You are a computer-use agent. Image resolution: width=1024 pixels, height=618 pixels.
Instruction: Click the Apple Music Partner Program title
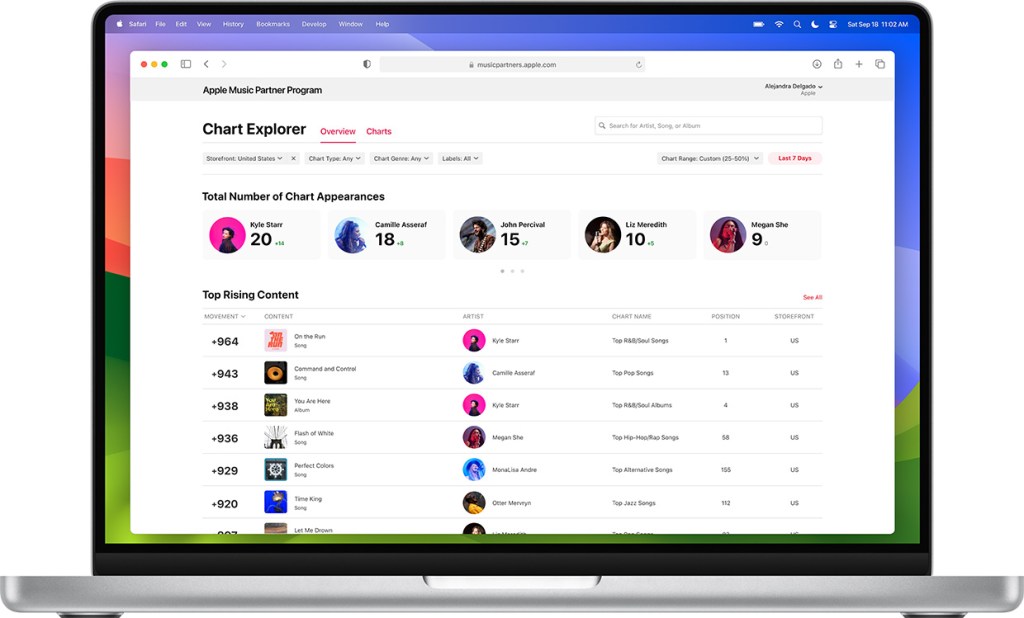click(x=262, y=90)
